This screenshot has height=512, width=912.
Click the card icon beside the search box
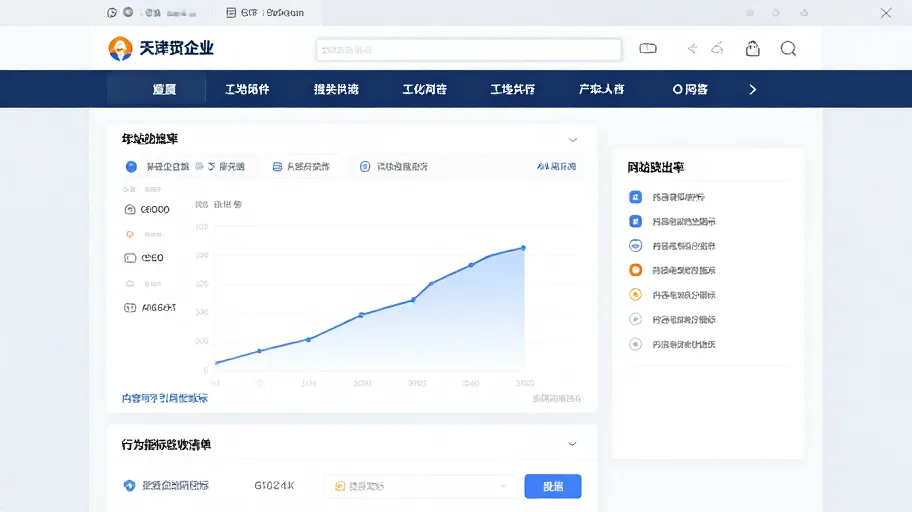(x=648, y=48)
